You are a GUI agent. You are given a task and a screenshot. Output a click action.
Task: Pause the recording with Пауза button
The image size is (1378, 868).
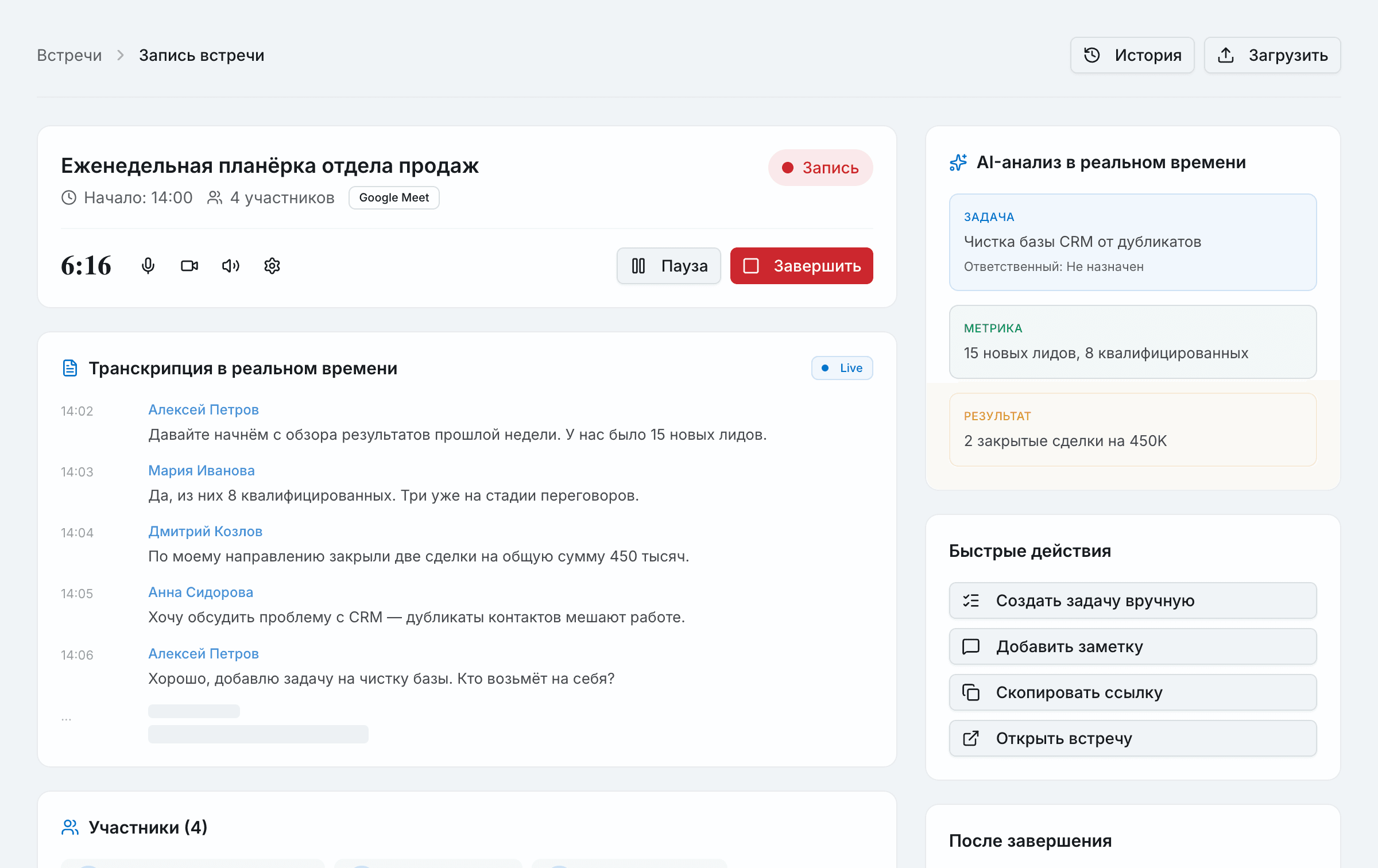pyautogui.click(x=668, y=266)
